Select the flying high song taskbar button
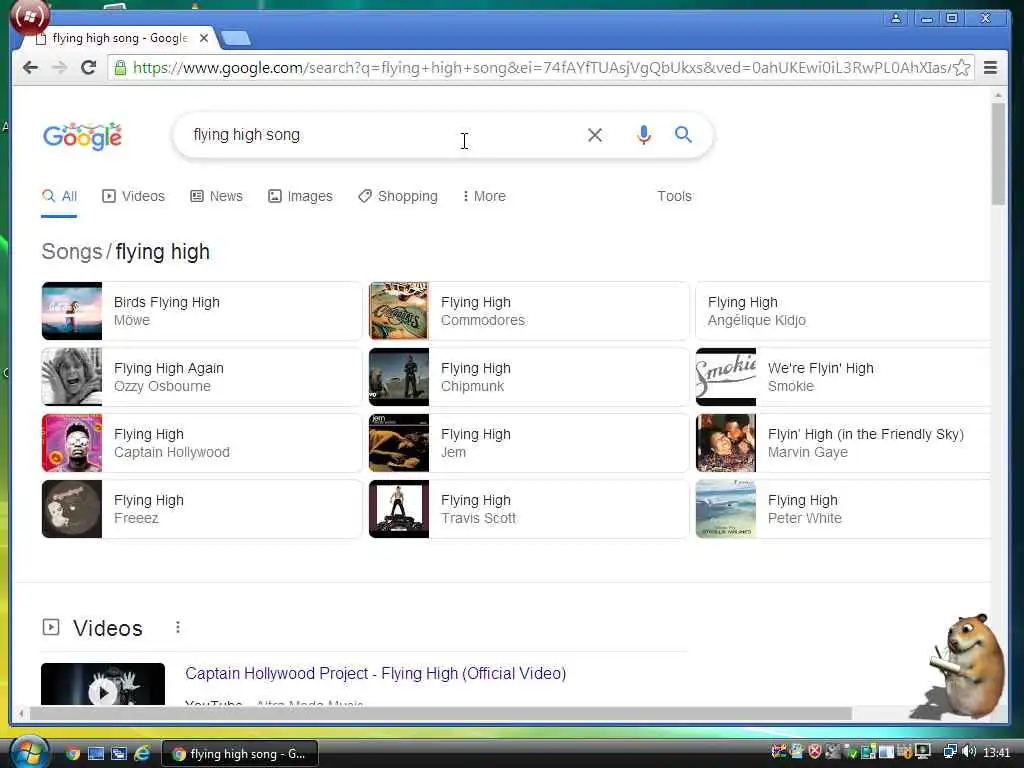Screen dimensions: 1024x768 tap(240, 754)
